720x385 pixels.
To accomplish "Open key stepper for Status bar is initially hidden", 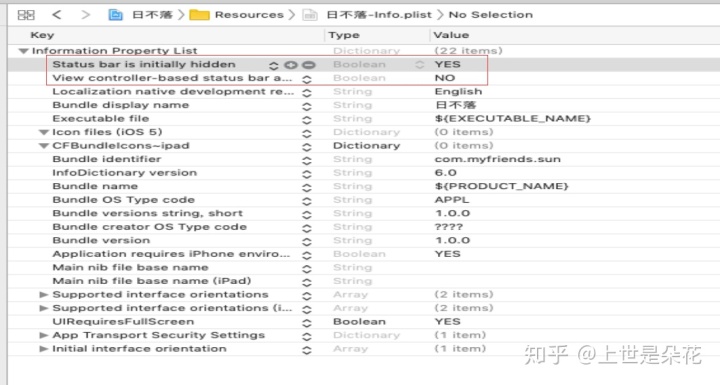I will pos(273,65).
